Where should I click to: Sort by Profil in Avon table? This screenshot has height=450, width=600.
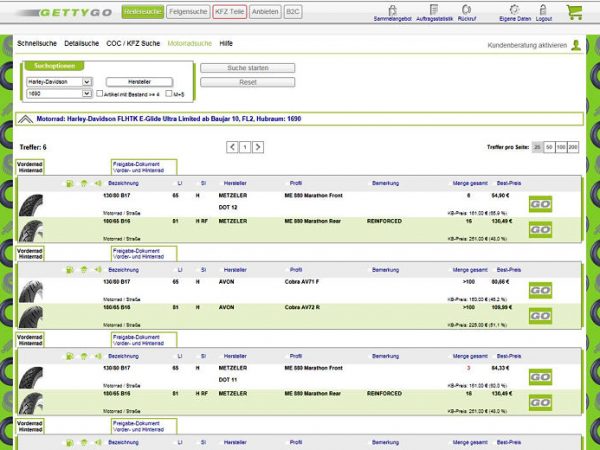pos(296,270)
